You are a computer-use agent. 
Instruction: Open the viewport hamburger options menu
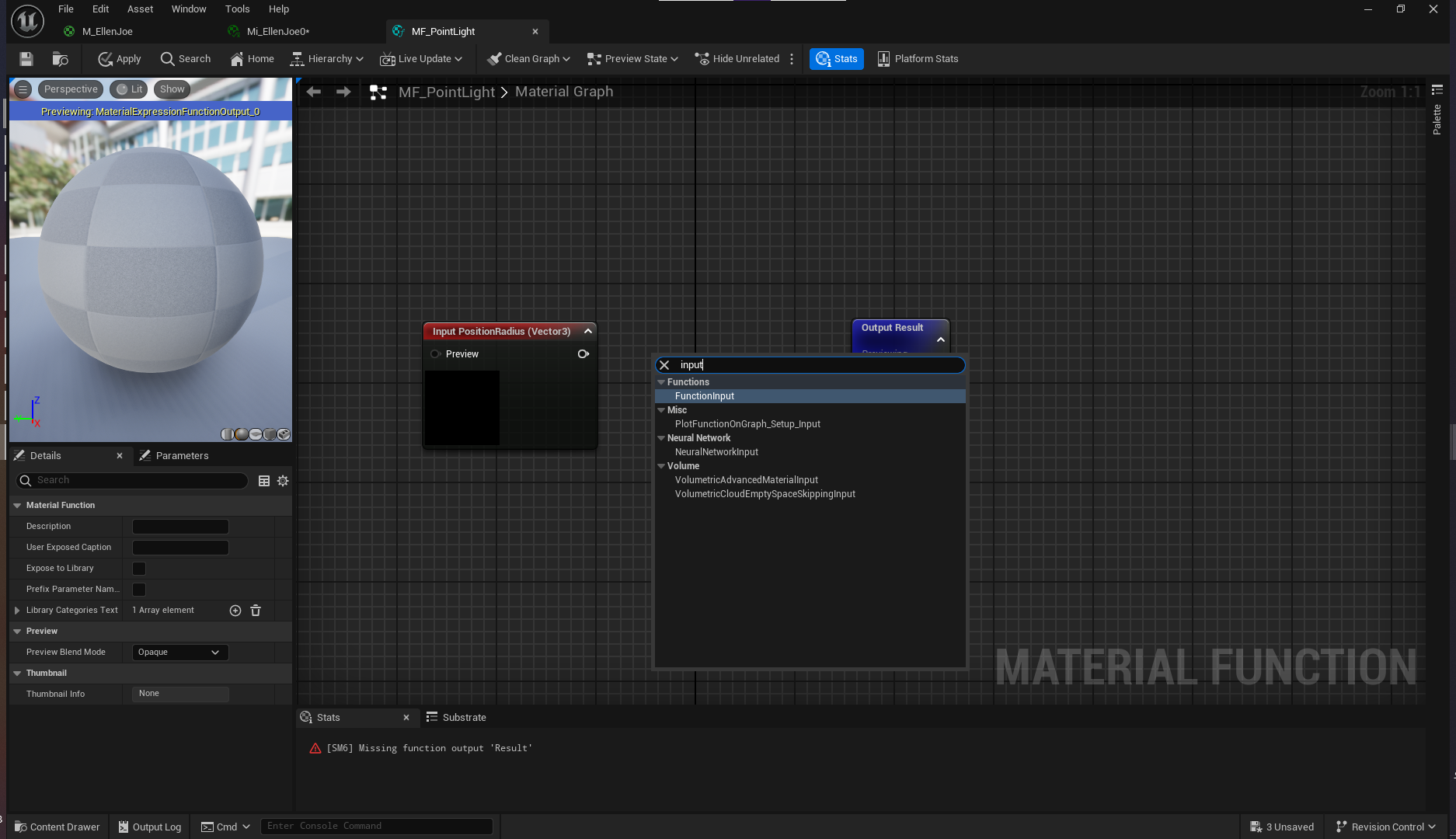click(23, 89)
